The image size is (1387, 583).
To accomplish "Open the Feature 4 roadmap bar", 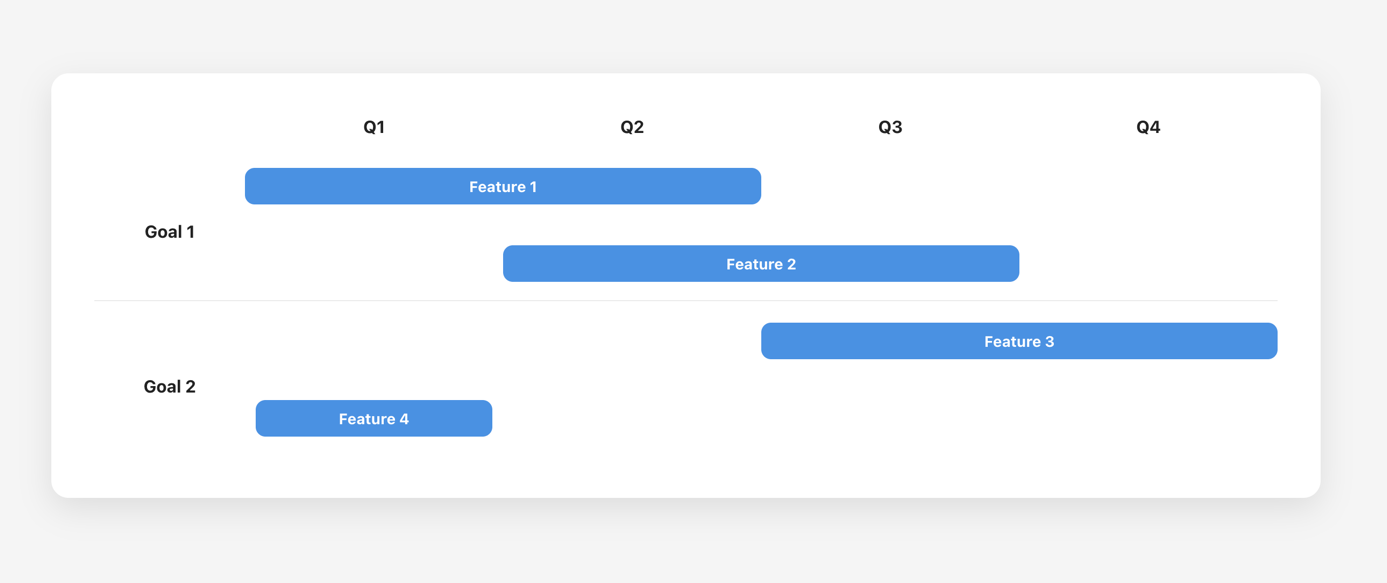I will pyautogui.click(x=374, y=419).
